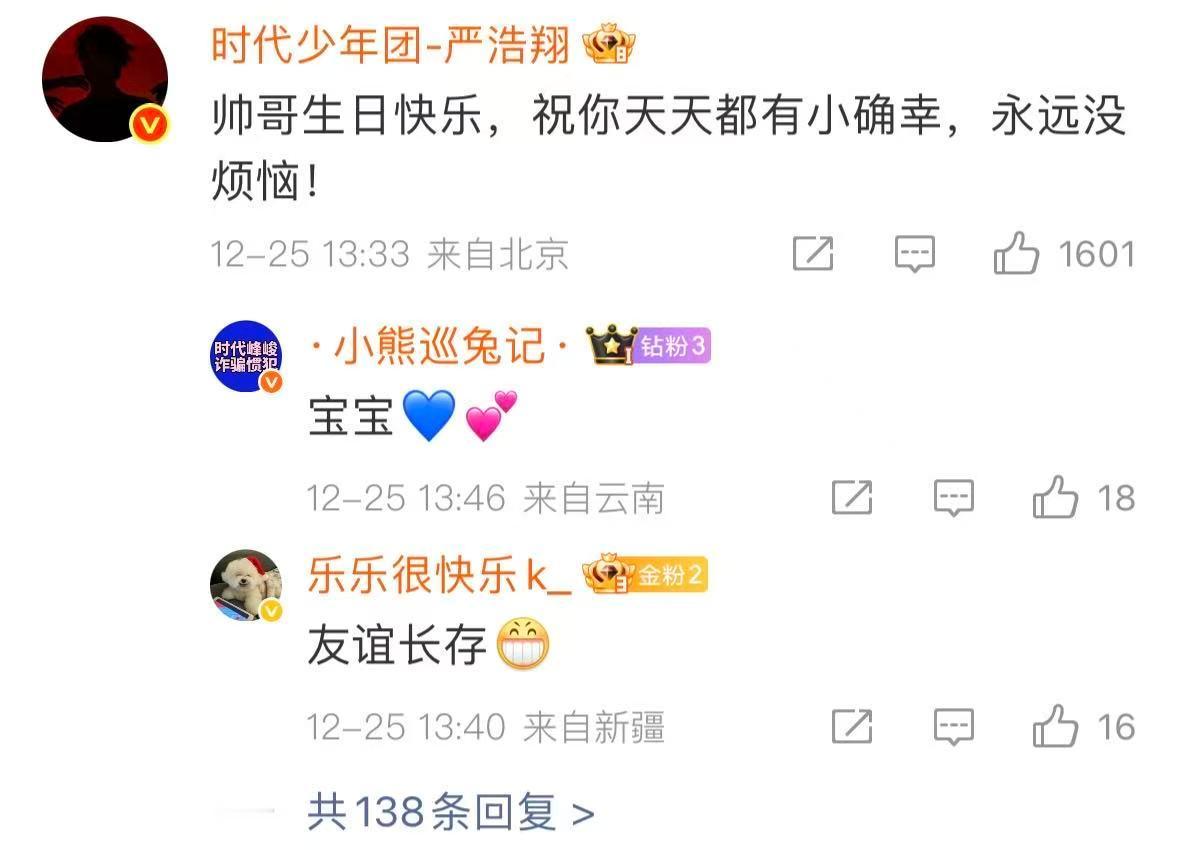This screenshot has height=850, width=1179.
Task: Expand all 138 replies
Action: coord(451,812)
